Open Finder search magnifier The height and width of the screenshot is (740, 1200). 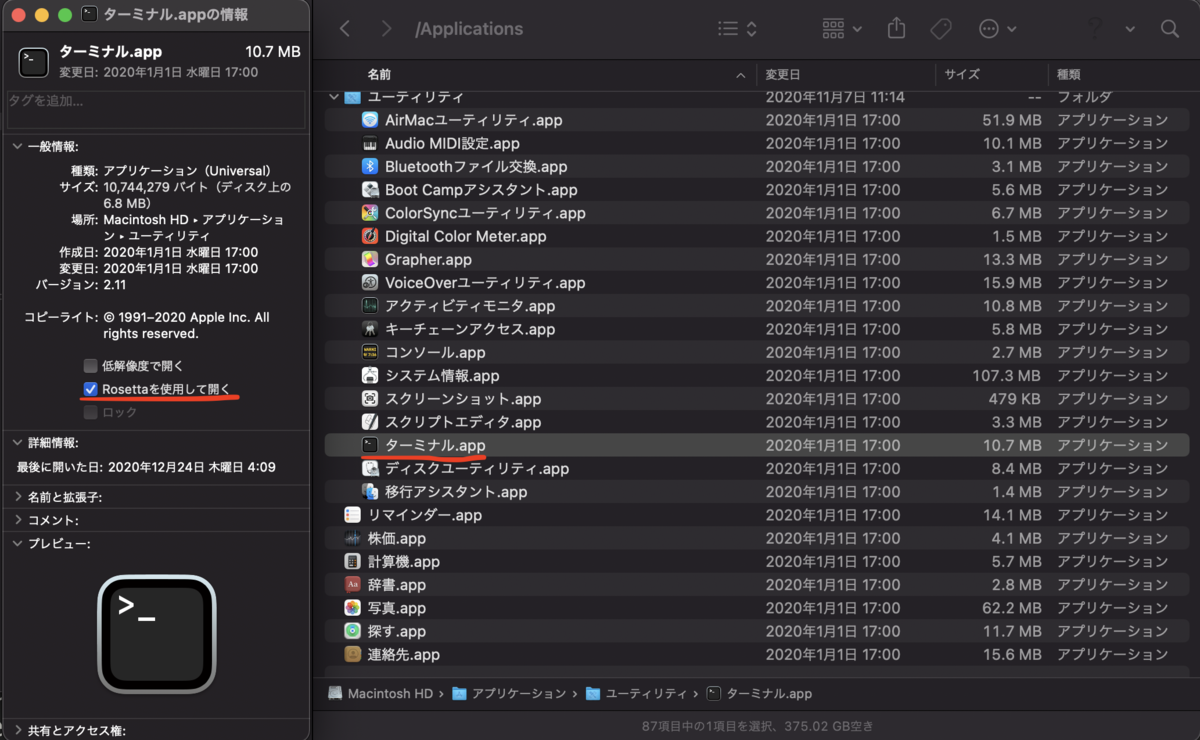pyautogui.click(x=1170, y=29)
